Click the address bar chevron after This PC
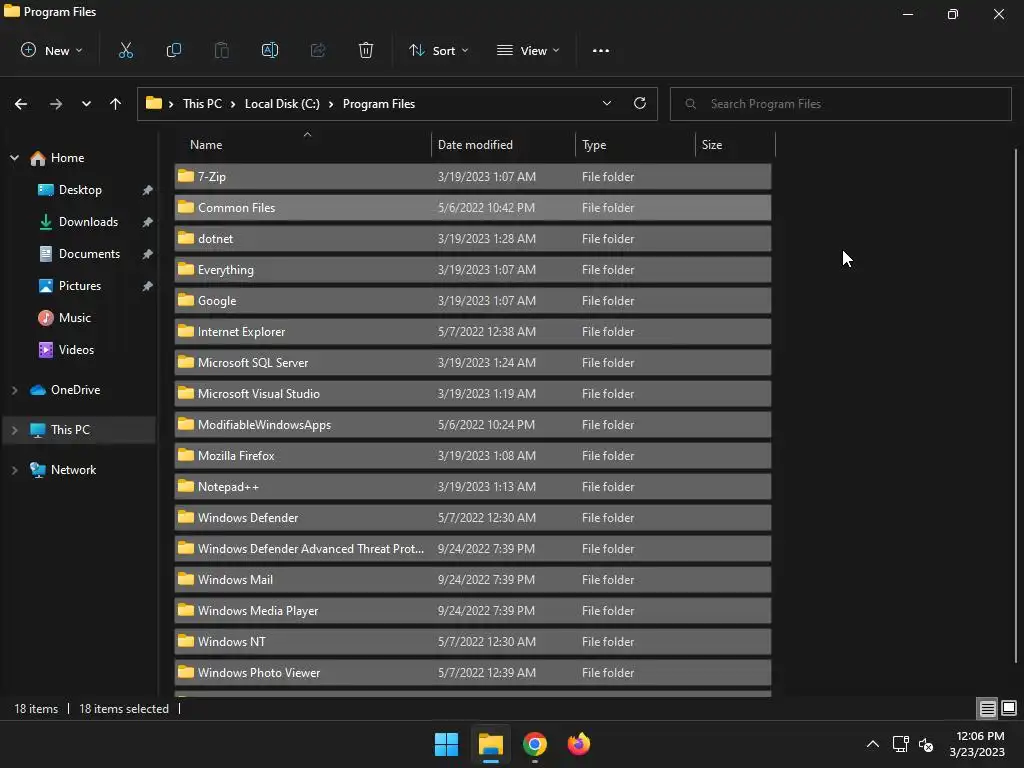Screen dimensions: 1024x768 coord(233,104)
